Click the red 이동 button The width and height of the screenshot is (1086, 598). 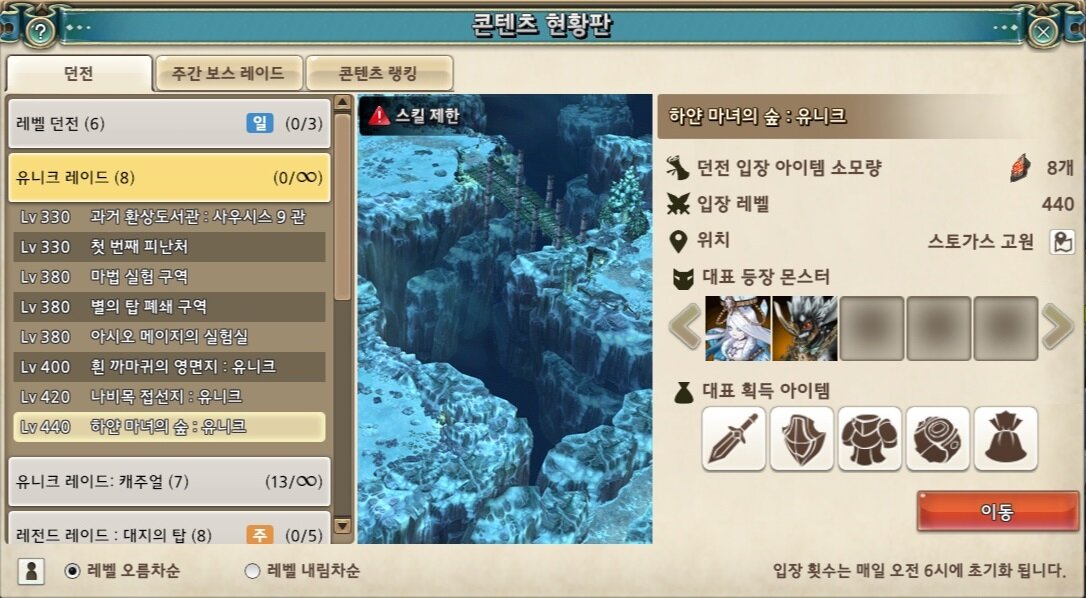pos(997,511)
